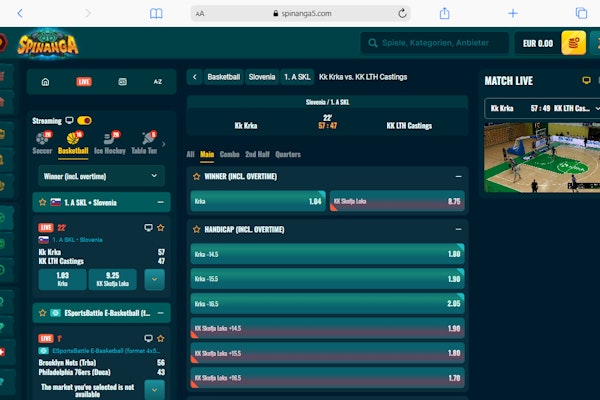Go to sportsbook home icon
Viewport: 600px width, 400px height.
coord(45,82)
